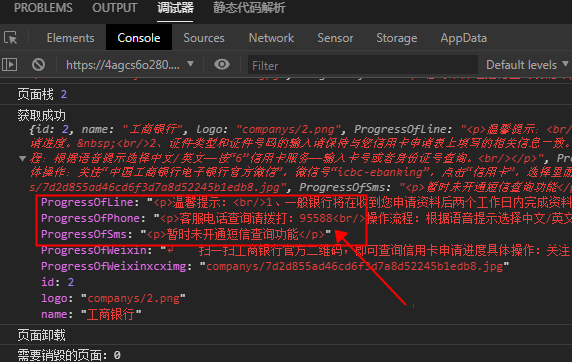Toggle live expression eye icon
Image resolution: width=572 pixels, height=362 pixels.
[x=222, y=65]
